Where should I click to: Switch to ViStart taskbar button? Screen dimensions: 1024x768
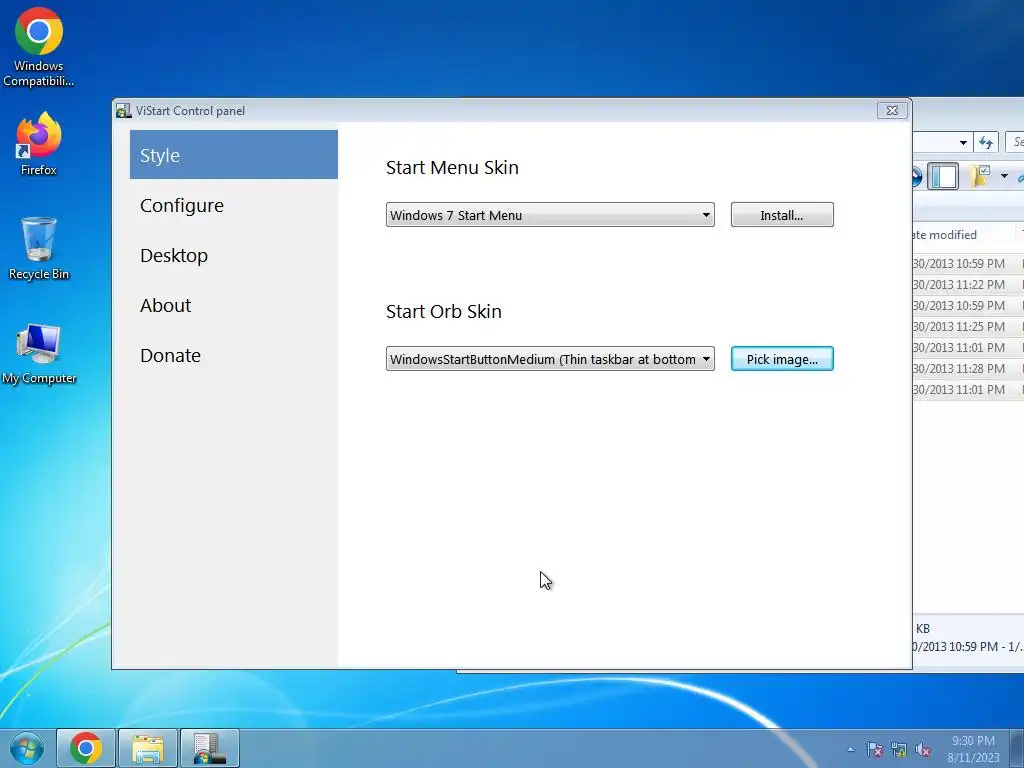[x=210, y=748]
